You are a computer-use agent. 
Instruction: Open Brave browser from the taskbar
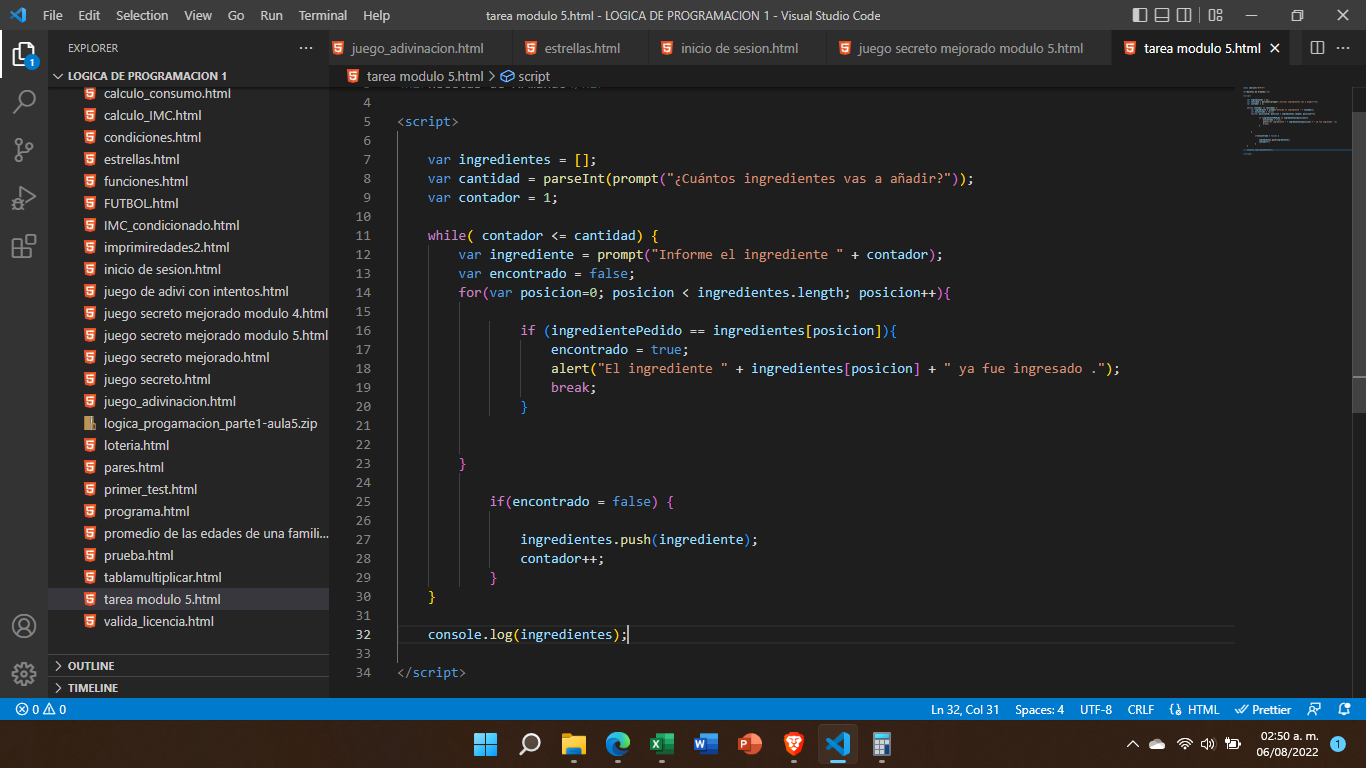tap(793, 744)
